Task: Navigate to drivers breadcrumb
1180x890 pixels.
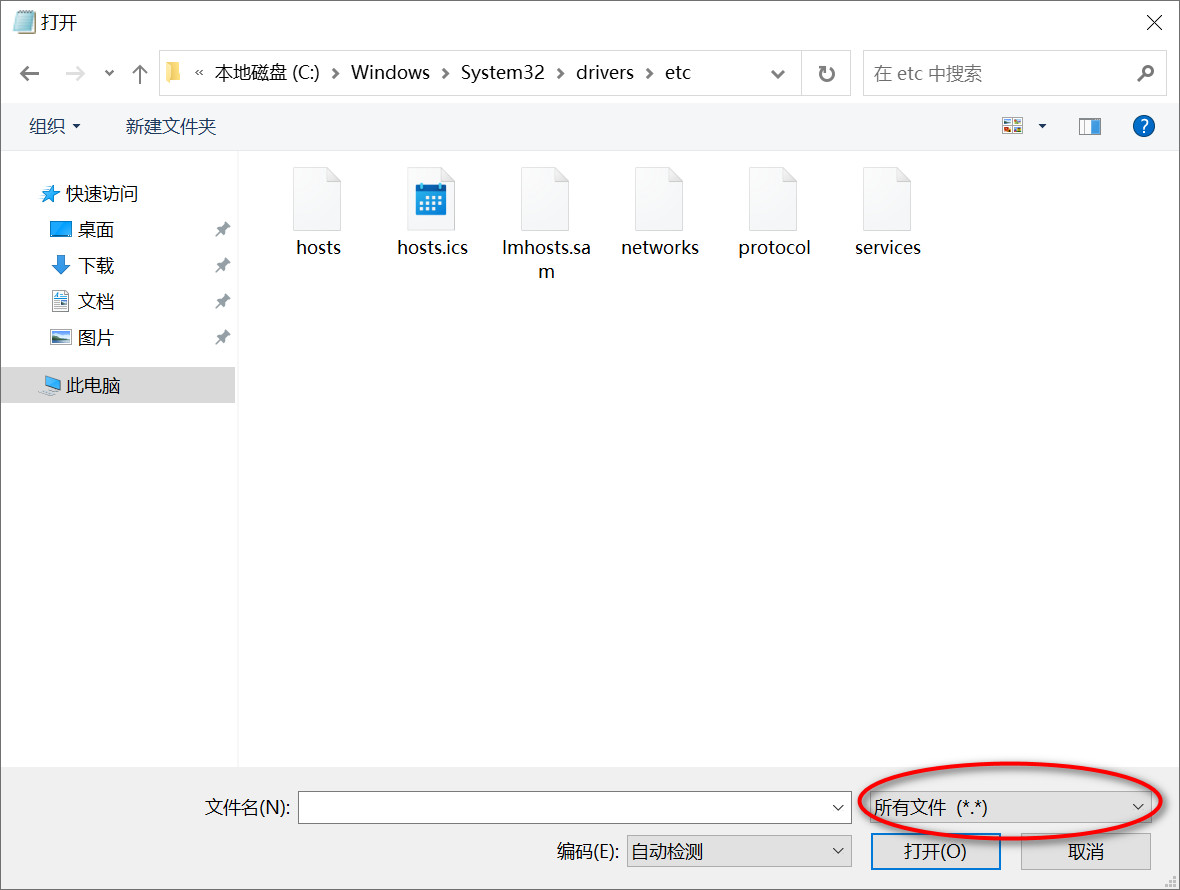Action: [x=604, y=72]
